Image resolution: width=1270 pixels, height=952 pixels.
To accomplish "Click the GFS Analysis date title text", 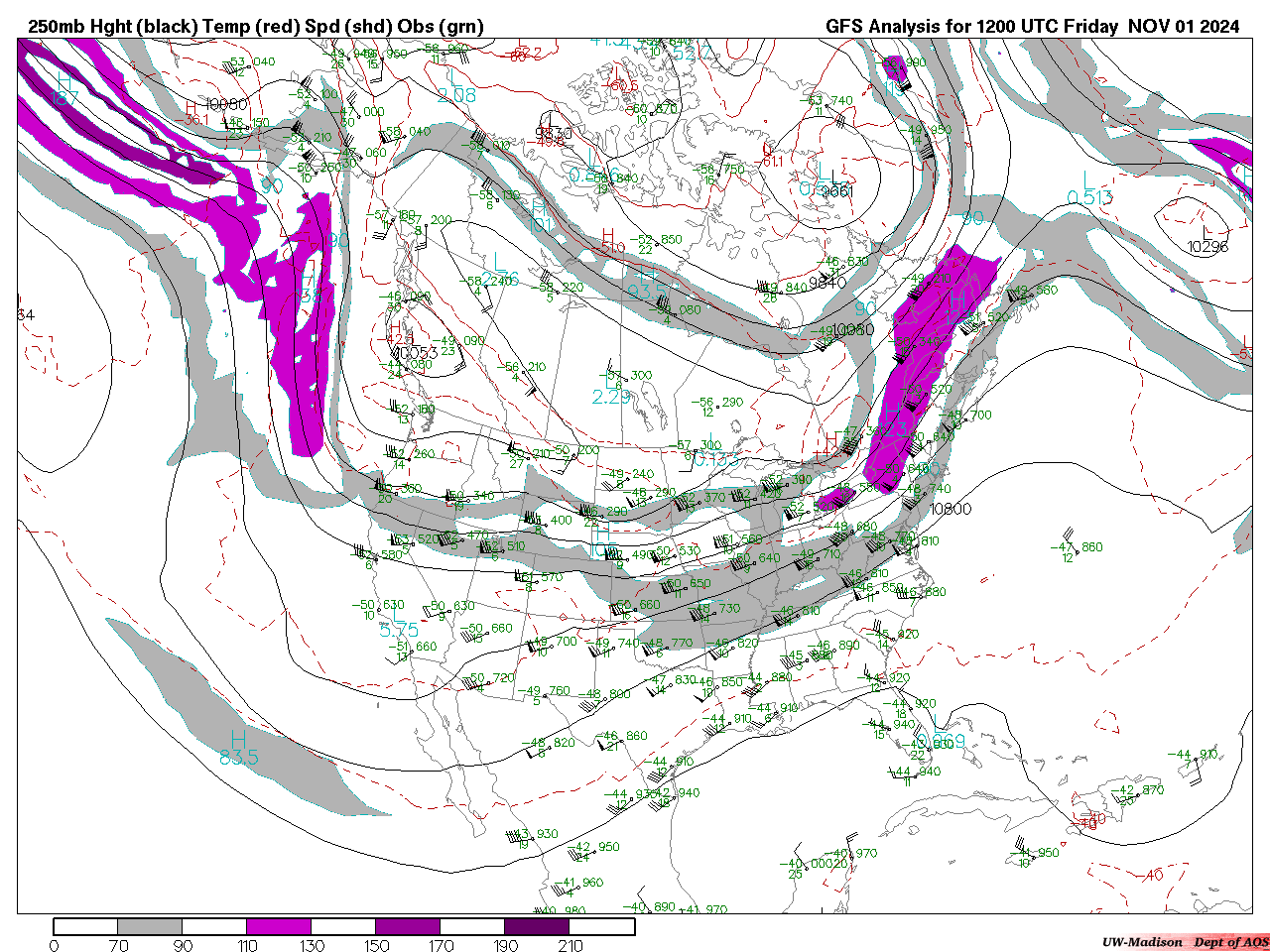I will [1032, 27].
